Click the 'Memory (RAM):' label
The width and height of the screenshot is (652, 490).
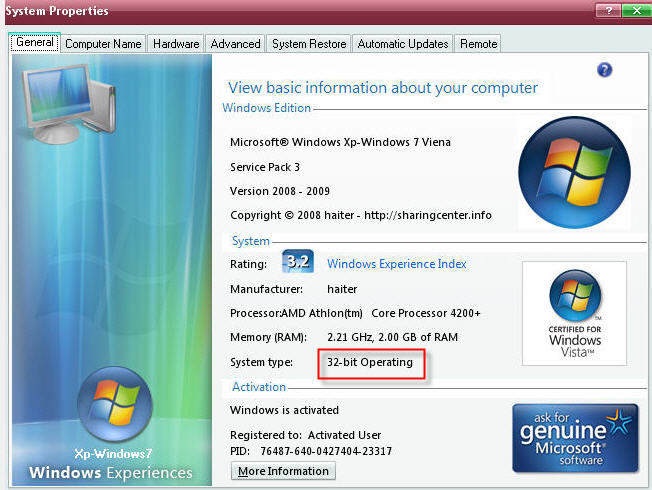pyautogui.click(x=268, y=337)
